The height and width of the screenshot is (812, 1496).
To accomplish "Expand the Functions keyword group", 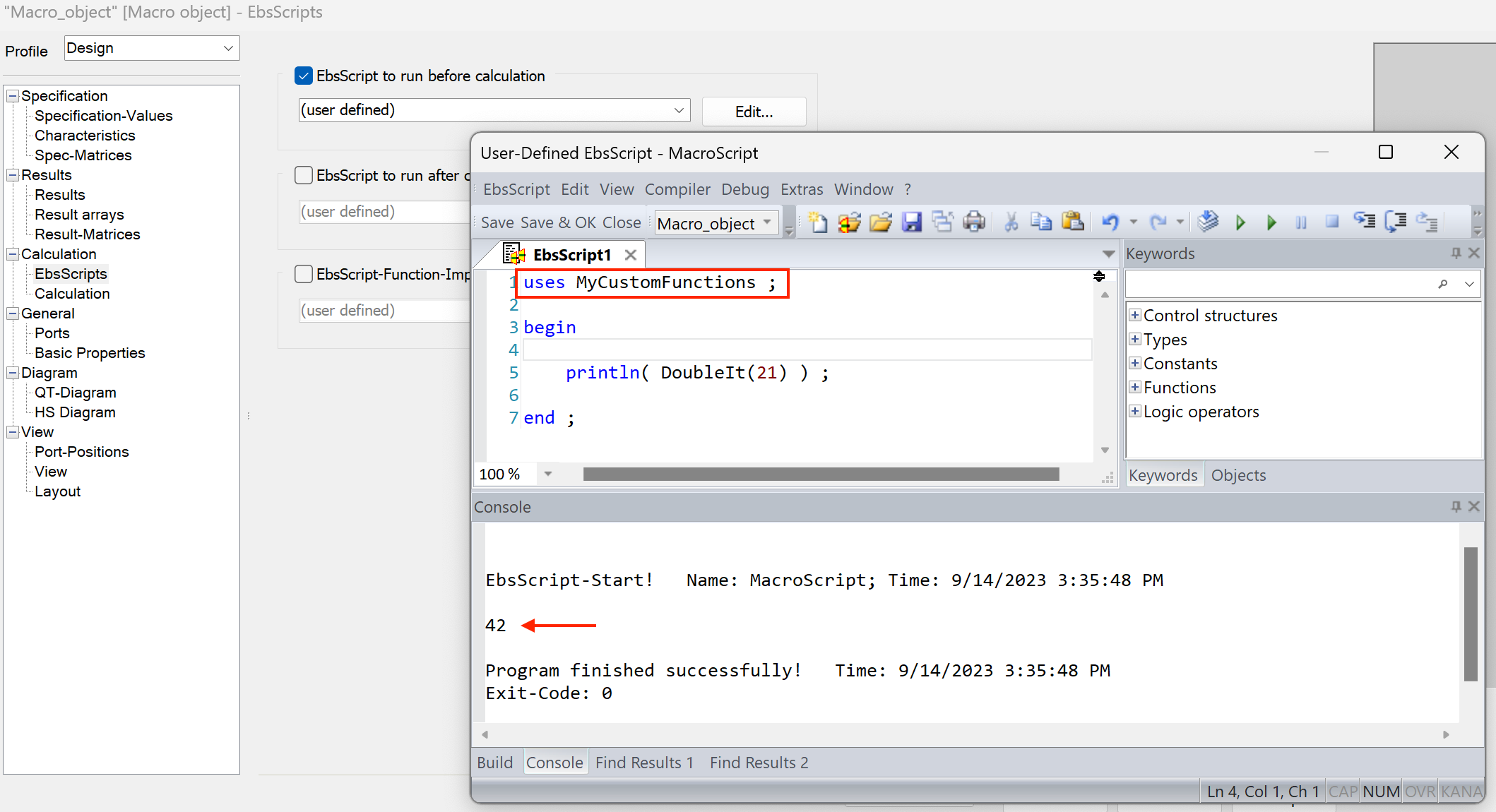I will click(1135, 387).
